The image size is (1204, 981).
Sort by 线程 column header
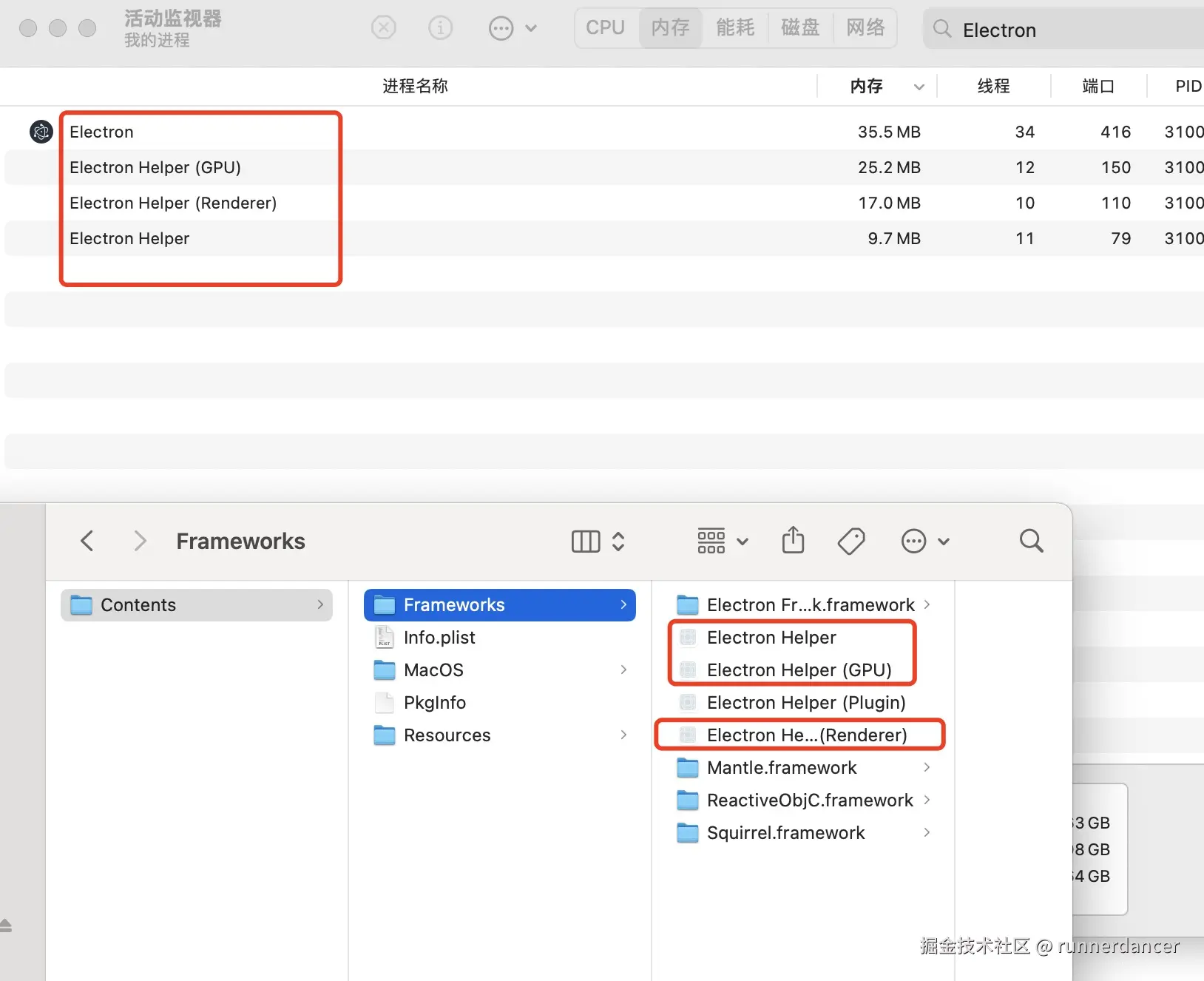[993, 87]
